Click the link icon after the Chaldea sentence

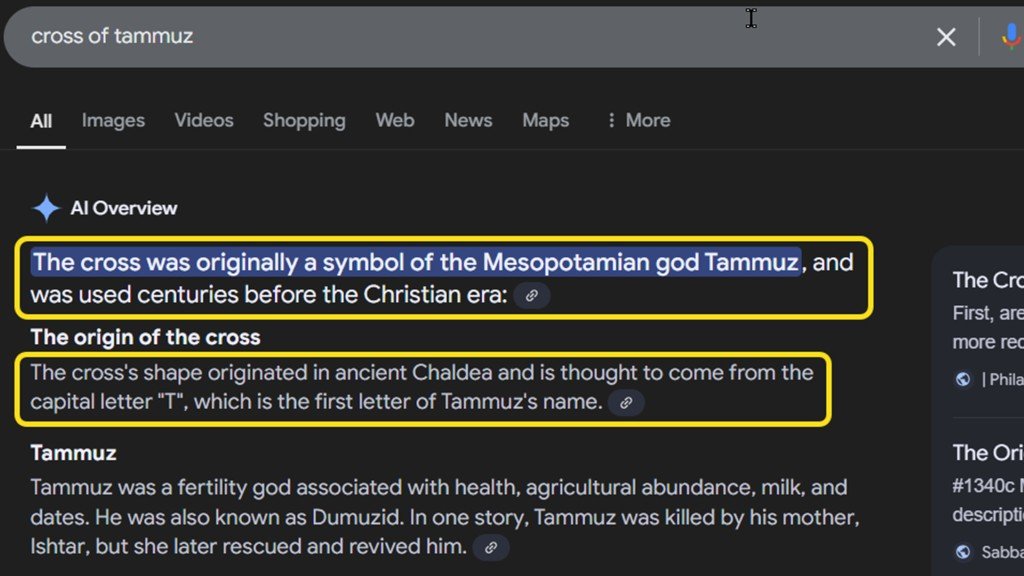pyautogui.click(x=627, y=403)
